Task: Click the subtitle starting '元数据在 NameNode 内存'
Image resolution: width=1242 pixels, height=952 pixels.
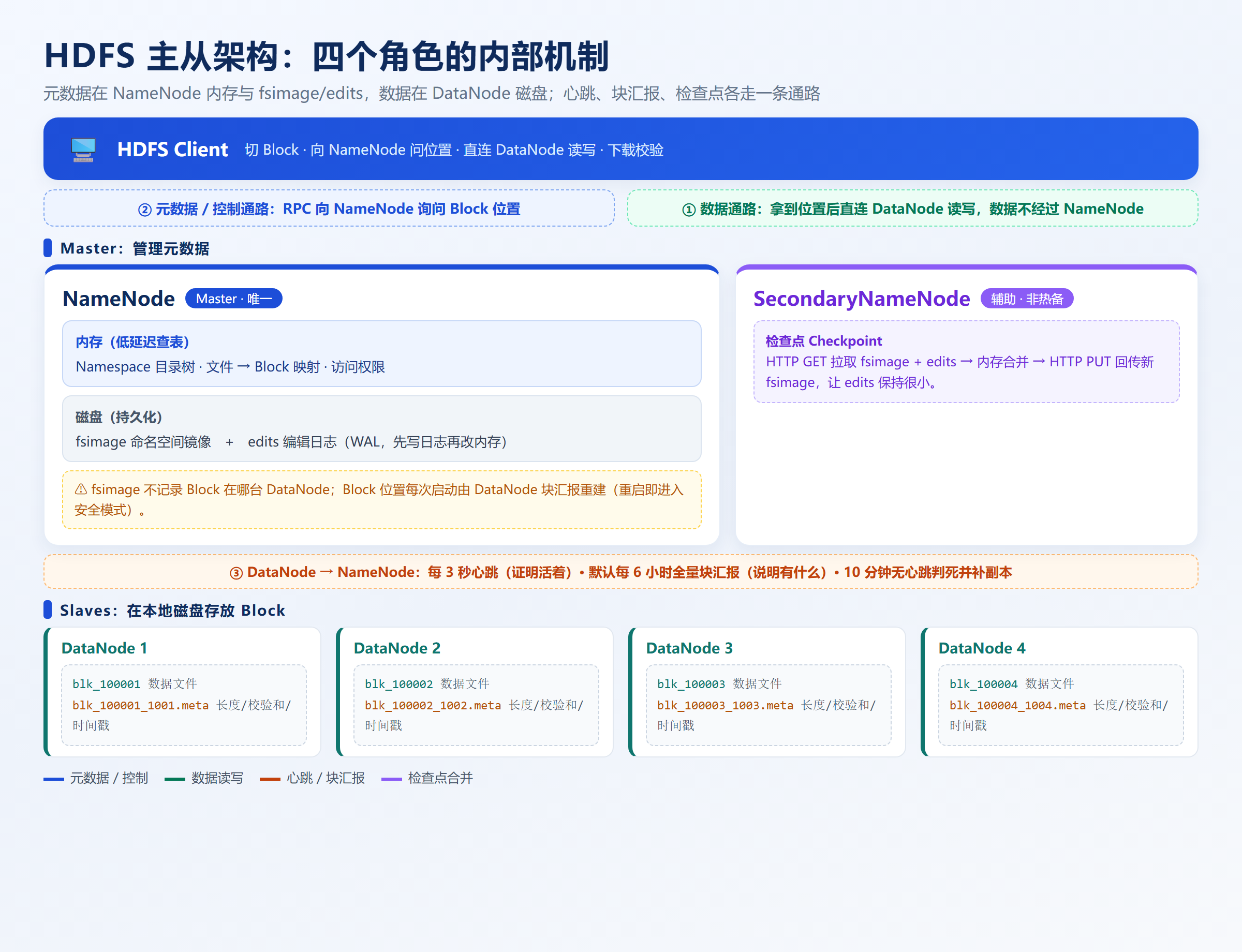Action: pyautogui.click(x=432, y=93)
